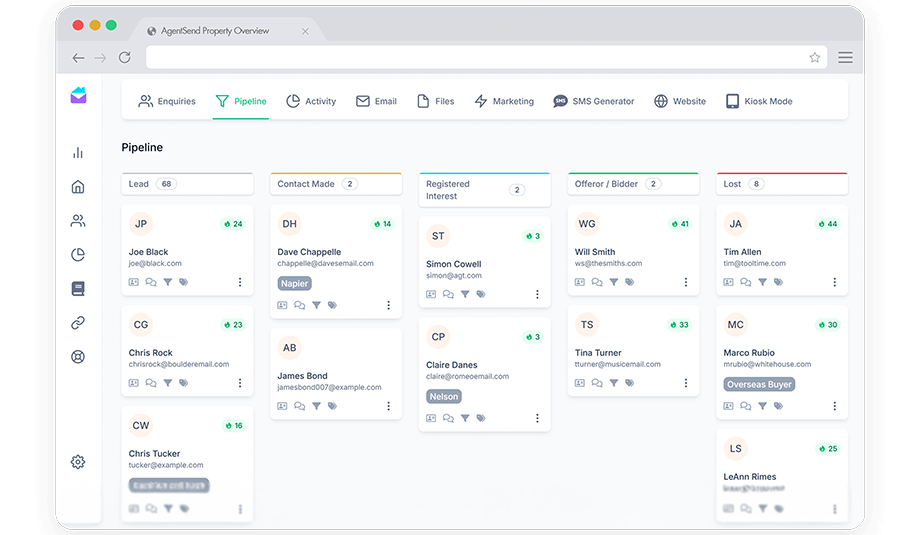Open the more options menu on Marco Rubio card
Screen dimensions: 898x535
(835, 406)
